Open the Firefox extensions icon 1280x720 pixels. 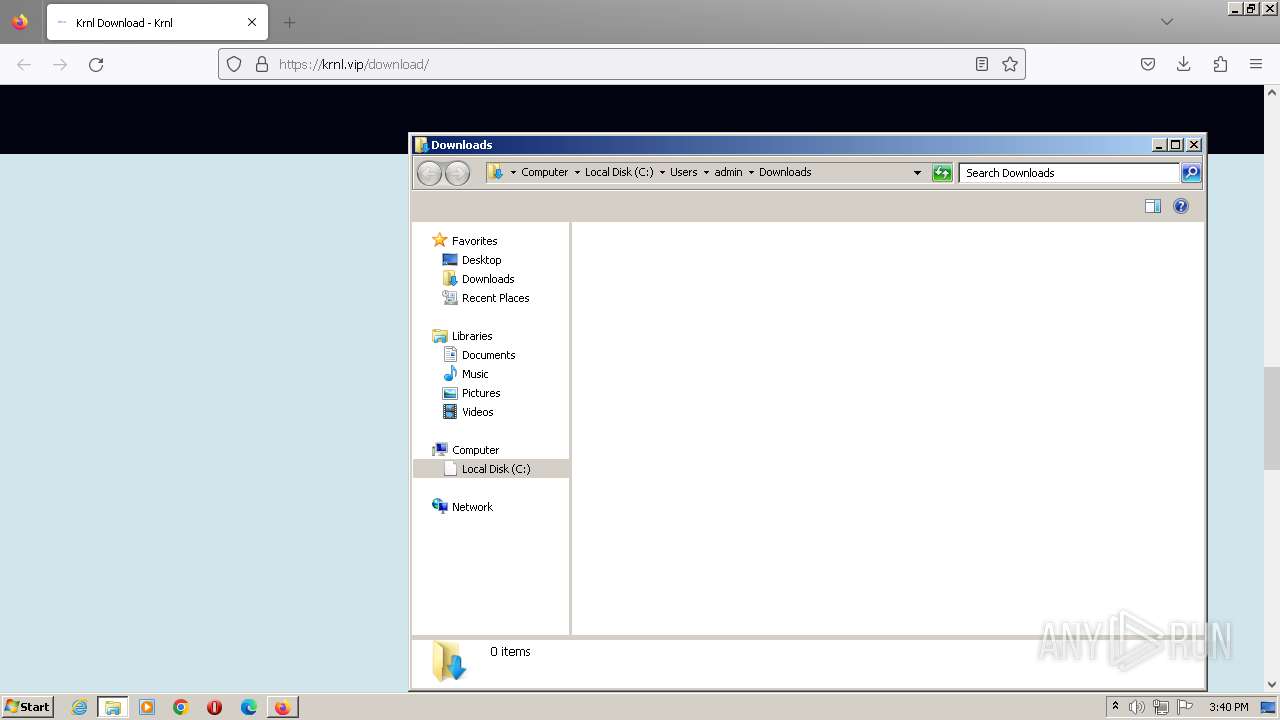click(x=1220, y=64)
